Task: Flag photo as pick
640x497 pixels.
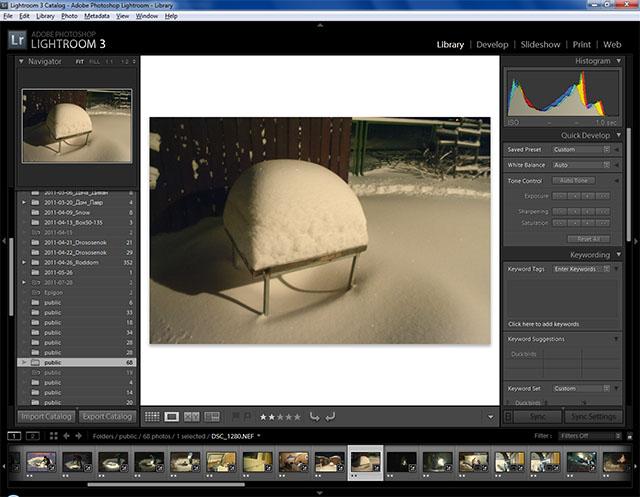Action: (x=236, y=417)
